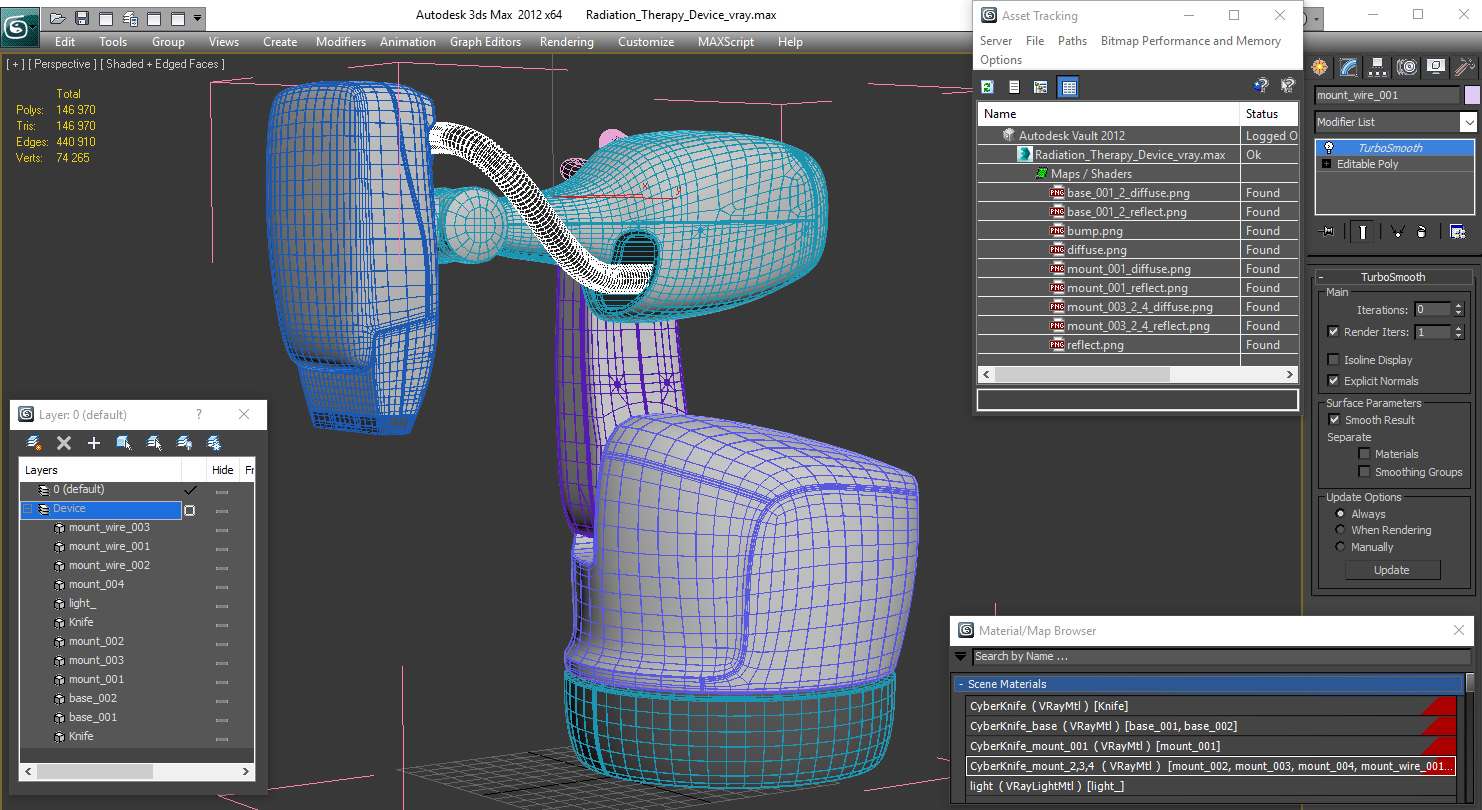The height and width of the screenshot is (810, 1482).
Task: Open Material/Map Browser options arrow
Action: (961, 657)
